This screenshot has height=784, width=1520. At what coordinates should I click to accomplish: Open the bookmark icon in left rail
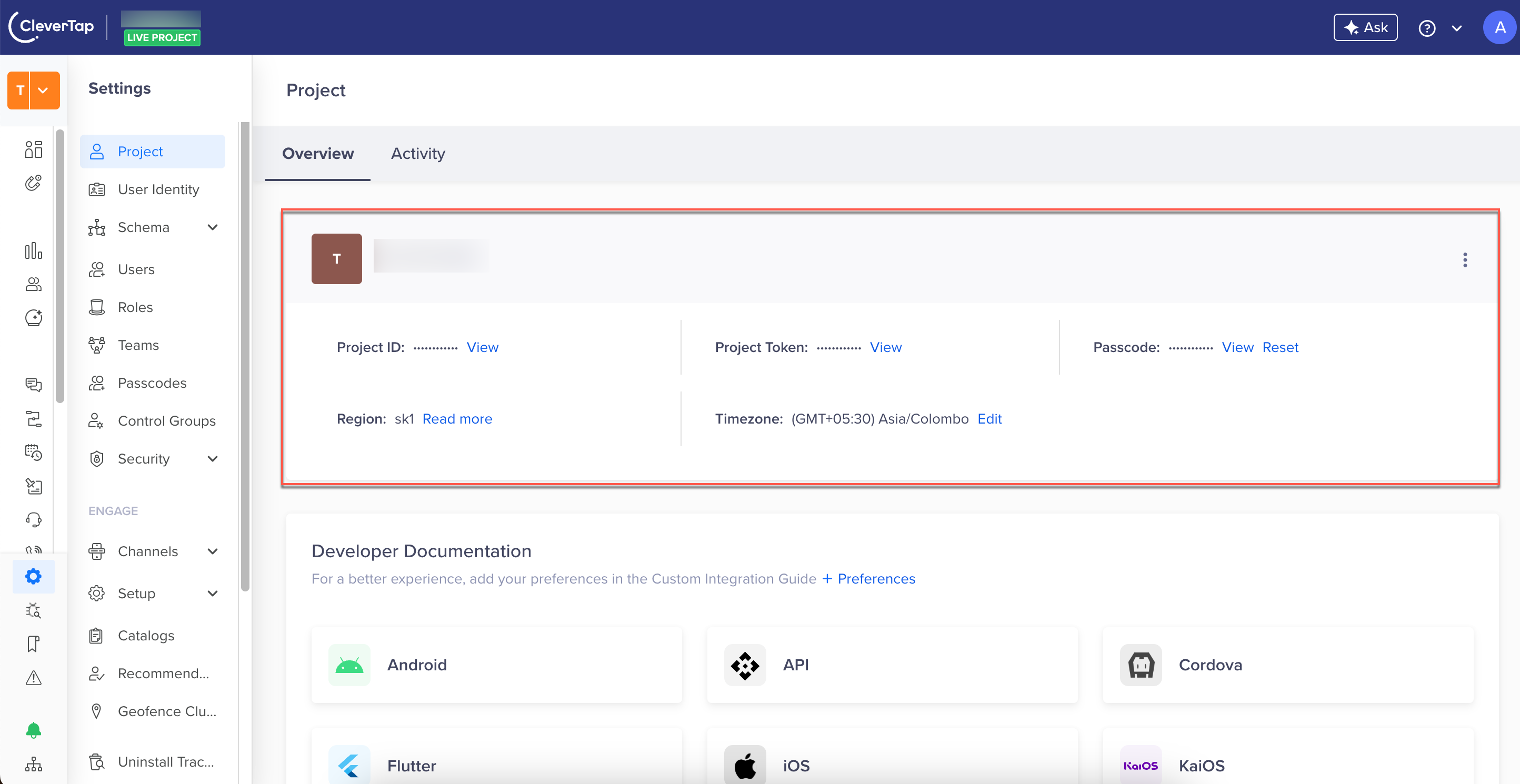click(34, 644)
